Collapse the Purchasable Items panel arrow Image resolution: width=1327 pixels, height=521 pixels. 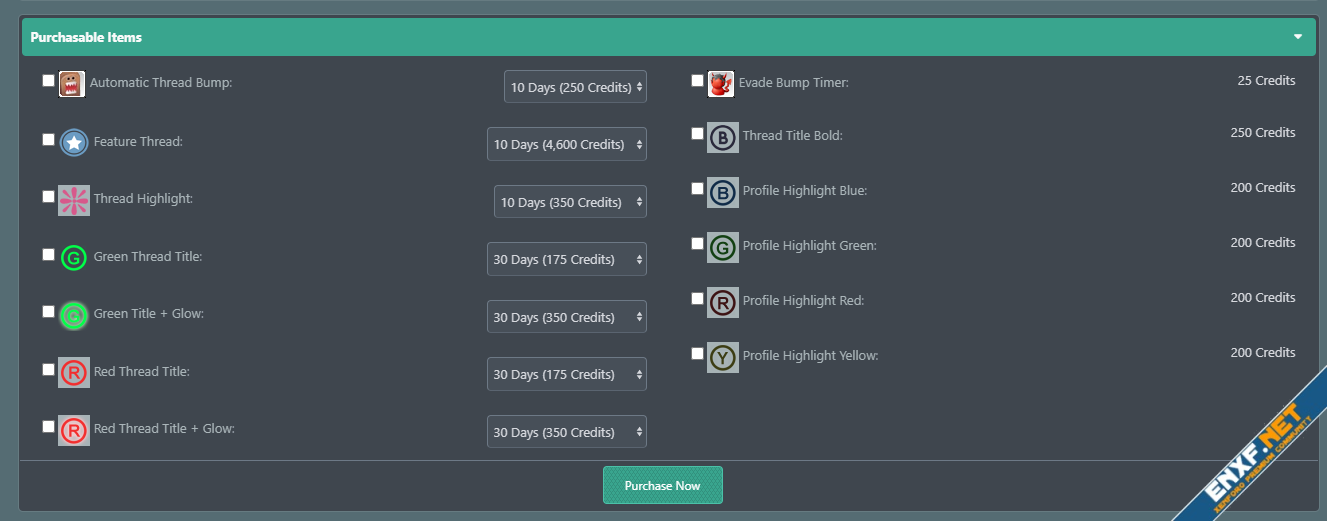[x=1298, y=37]
